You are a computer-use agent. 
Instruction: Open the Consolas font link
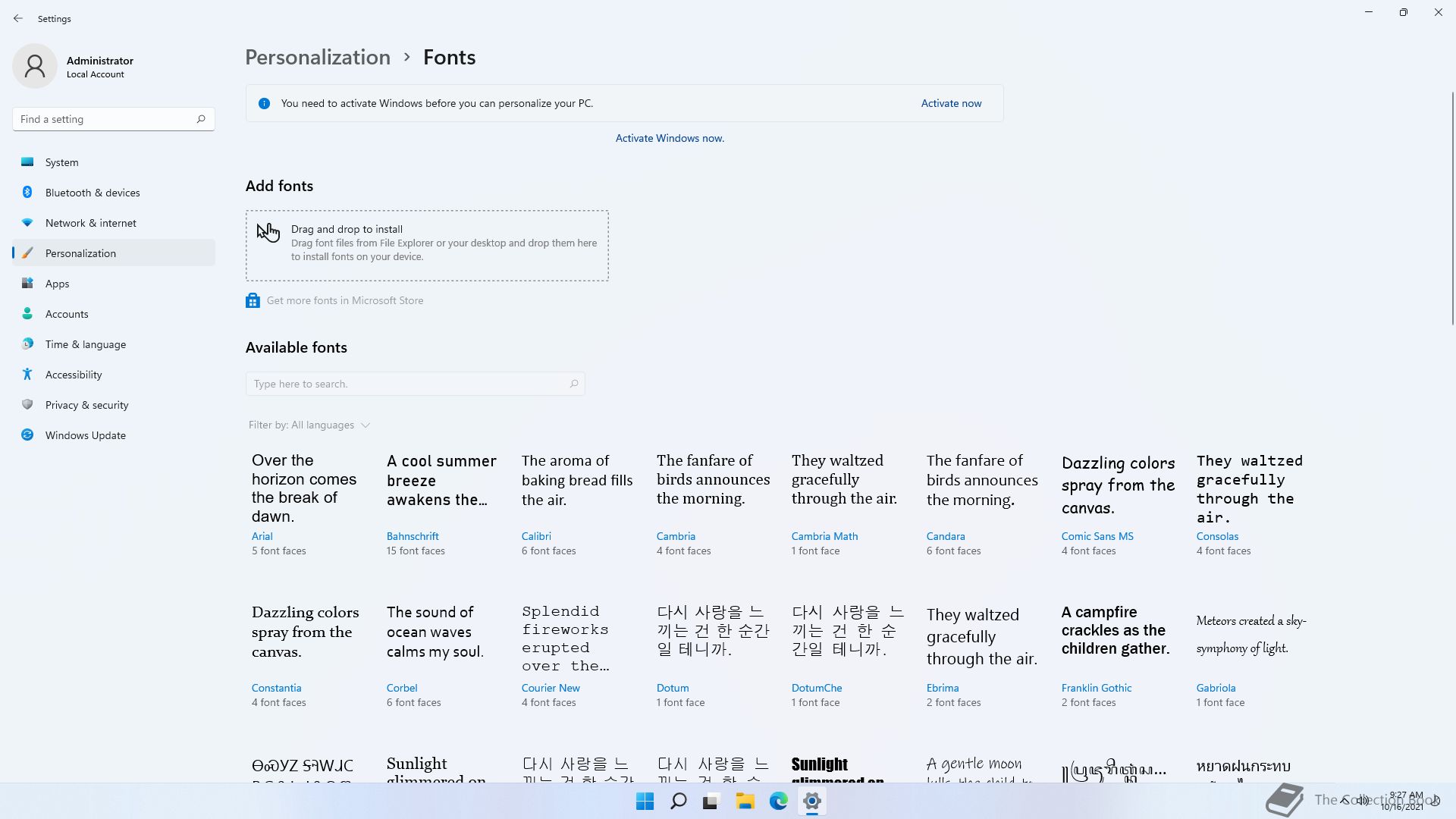[x=1217, y=536]
